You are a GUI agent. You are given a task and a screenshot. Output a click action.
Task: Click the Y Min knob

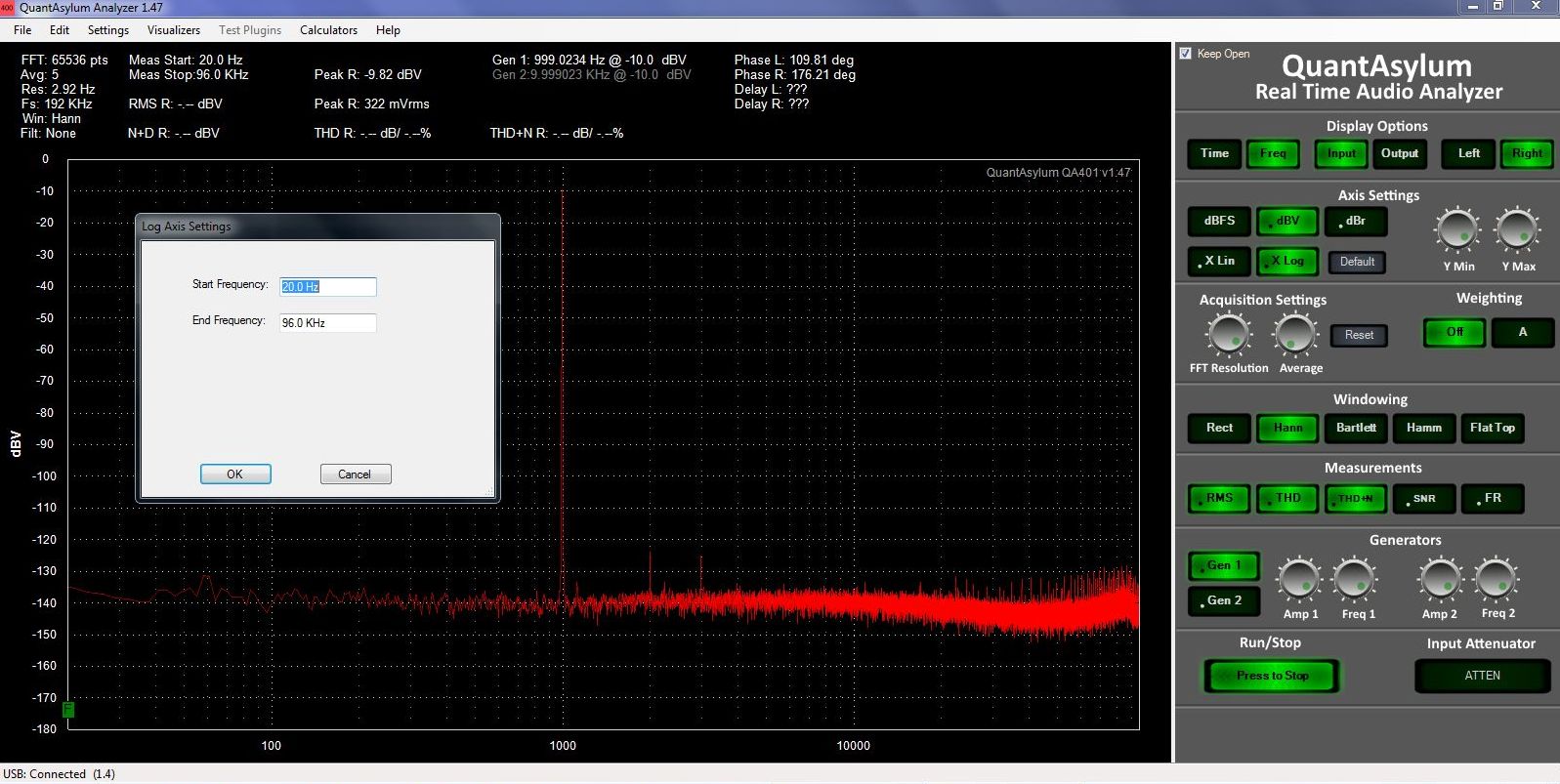(1457, 230)
